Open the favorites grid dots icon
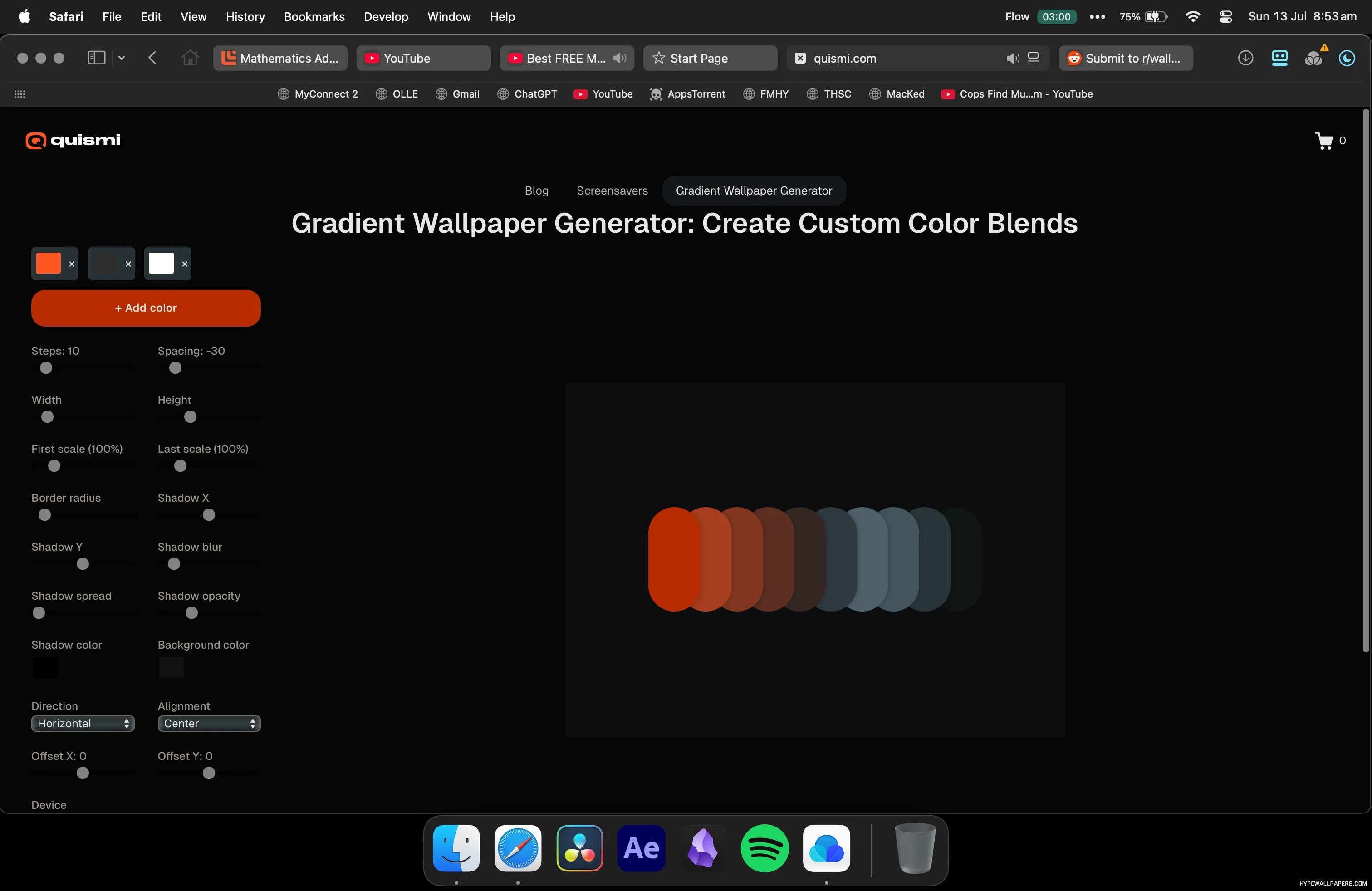Screen dimensions: 1372x891 coord(20,94)
